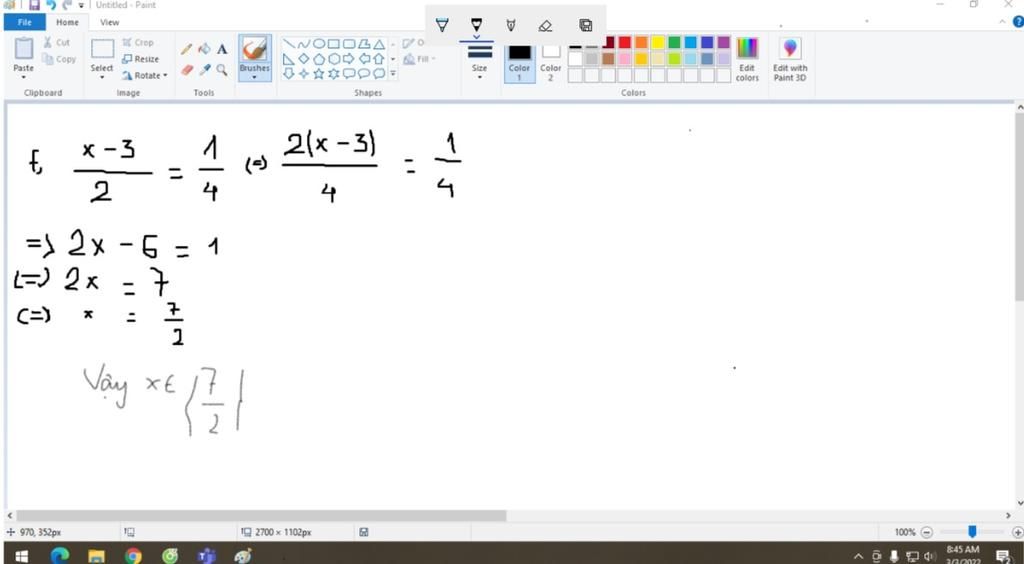Screen dimensions: 1024x564
Task: Open Google Chrome from taskbar
Action: click(133, 556)
